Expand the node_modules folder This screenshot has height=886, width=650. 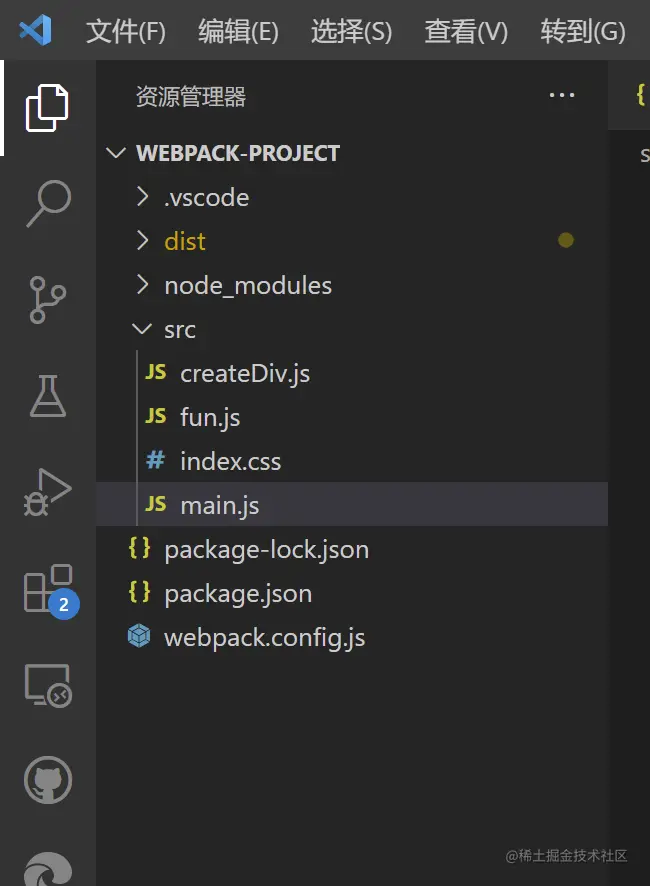tap(247, 285)
